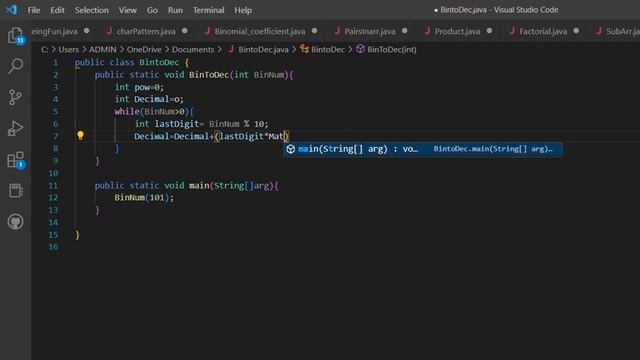
Task: Close unsaved Factorial.java tab via dot
Action: [x=576, y=31]
